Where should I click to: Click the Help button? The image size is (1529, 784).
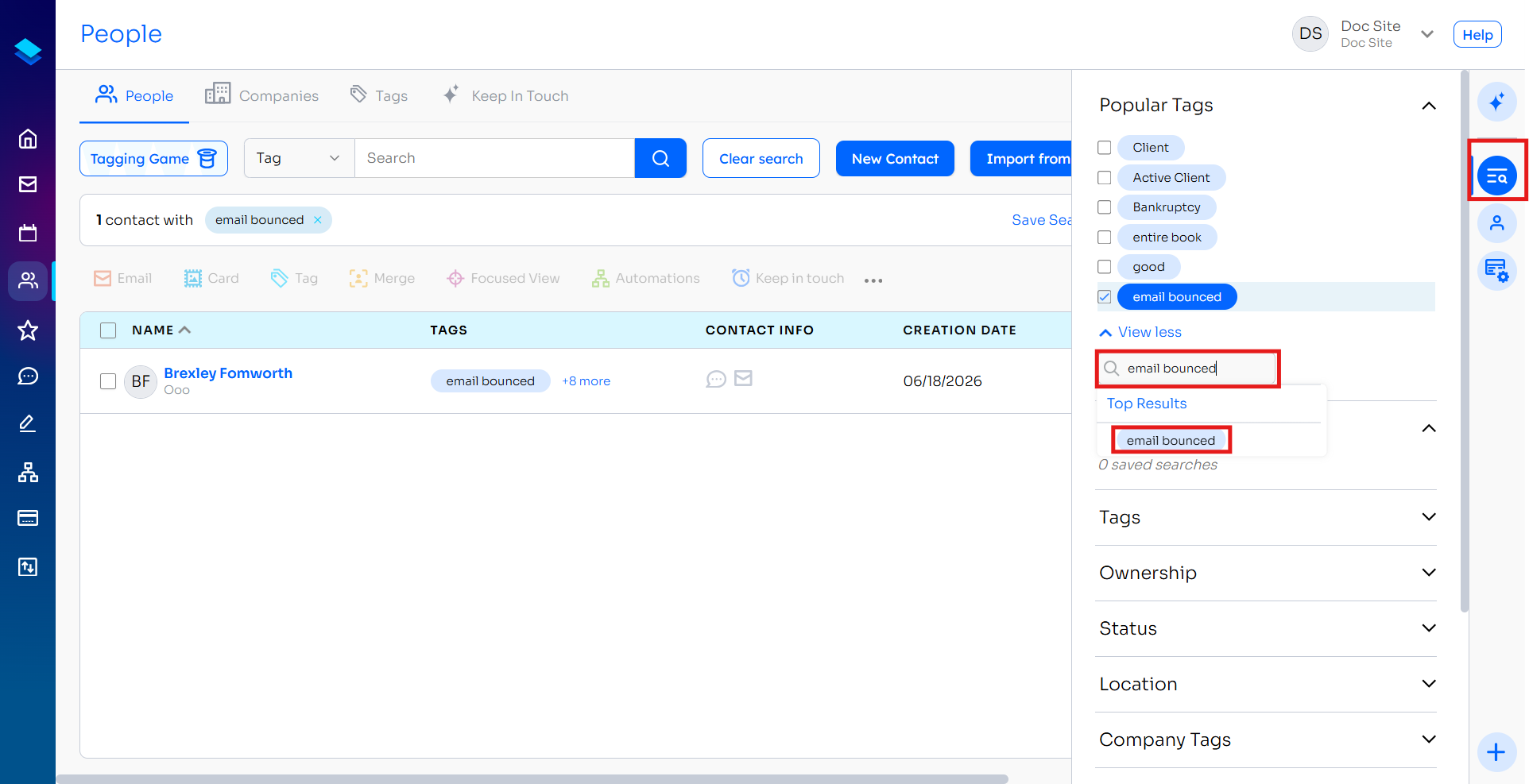[x=1477, y=35]
